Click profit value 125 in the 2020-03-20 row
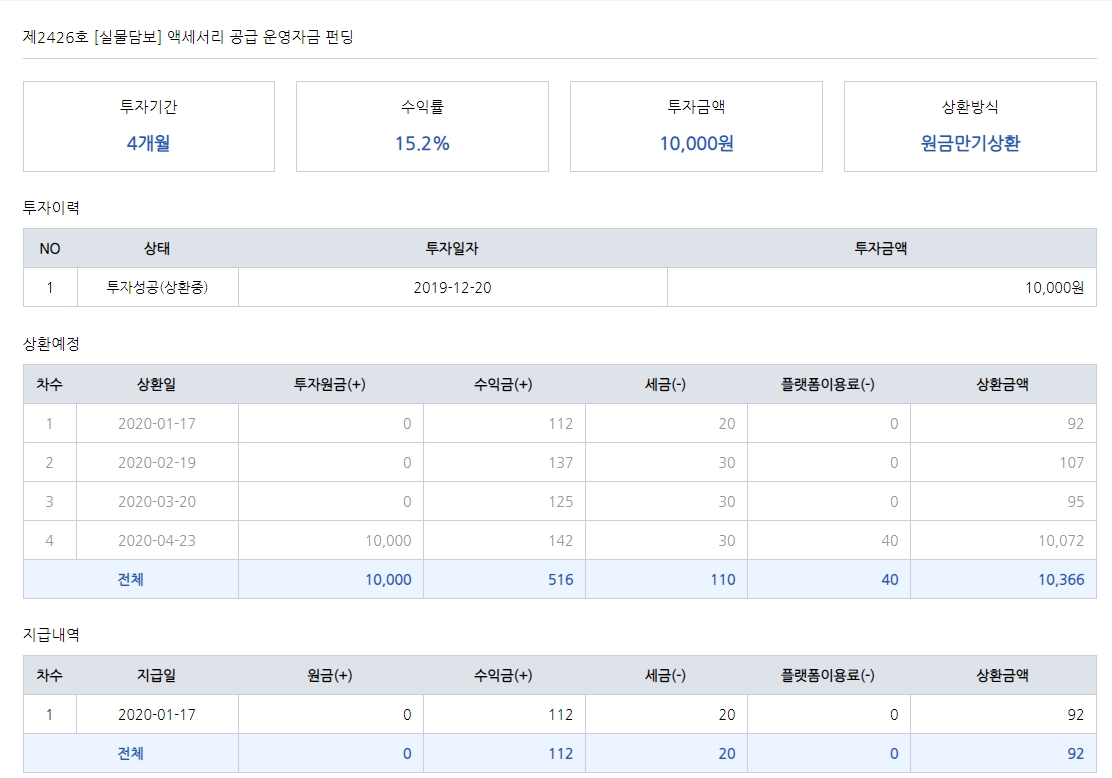Image resolution: width=1112 pixels, height=778 pixels. pyautogui.click(x=560, y=501)
